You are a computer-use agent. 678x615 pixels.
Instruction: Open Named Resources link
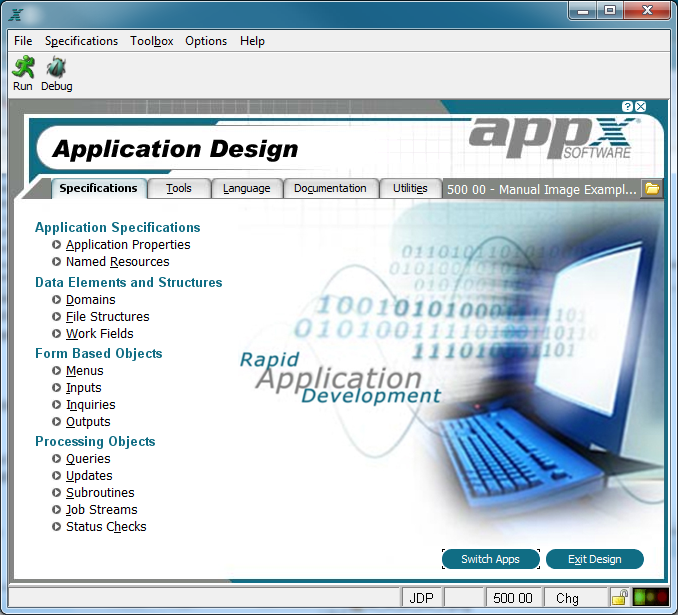[118, 262]
